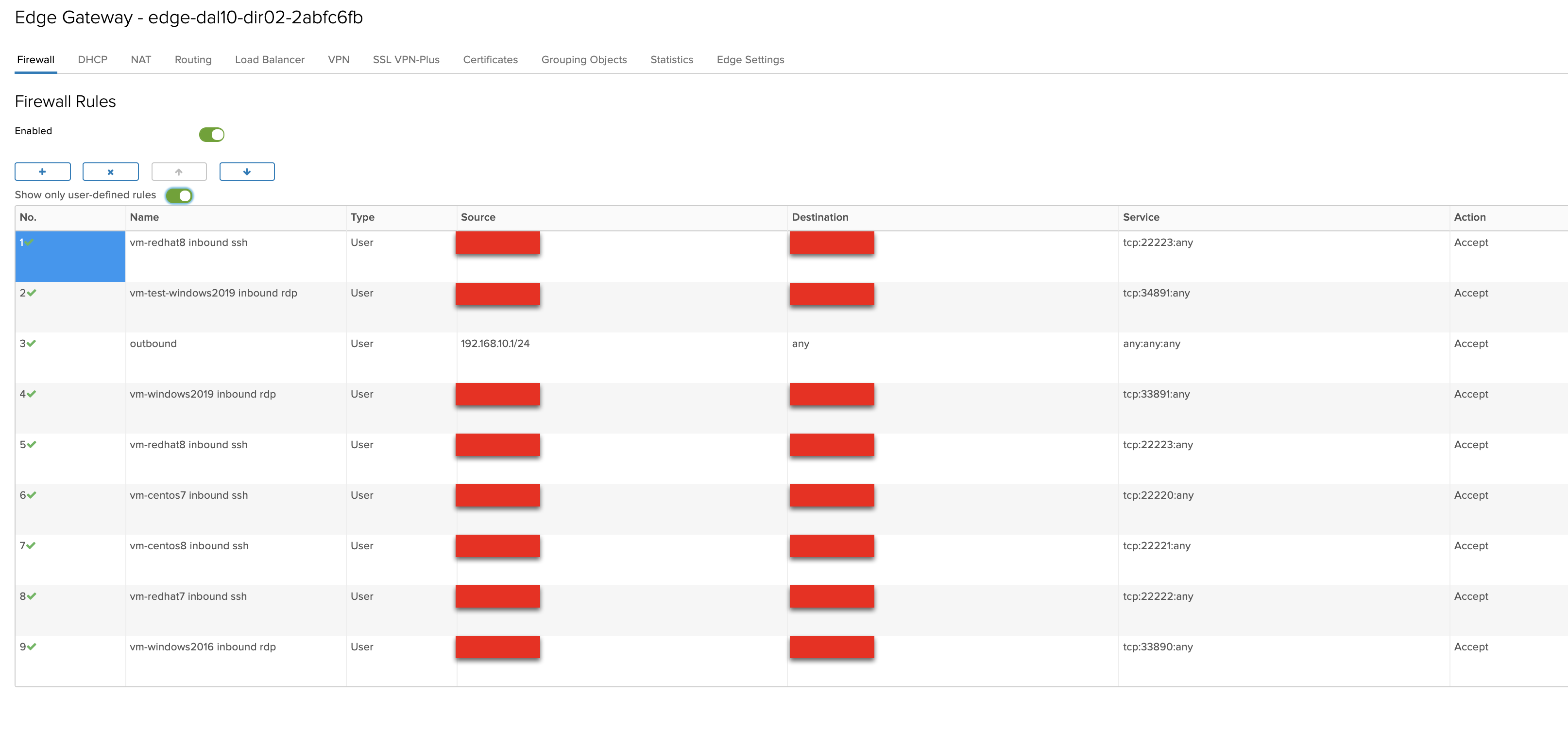Screen dimensions: 1568x733
Task: Disable the firewall Enabled toggle
Action: point(212,135)
